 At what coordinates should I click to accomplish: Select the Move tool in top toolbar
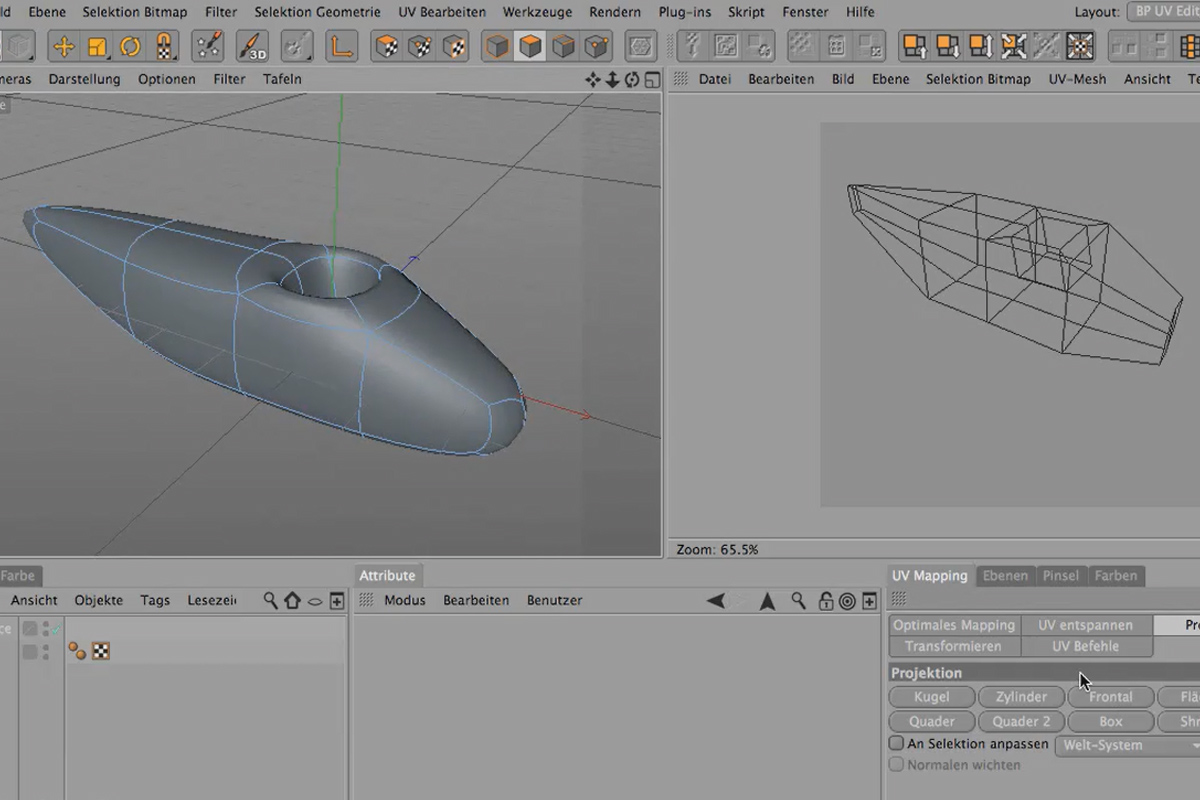coord(64,46)
